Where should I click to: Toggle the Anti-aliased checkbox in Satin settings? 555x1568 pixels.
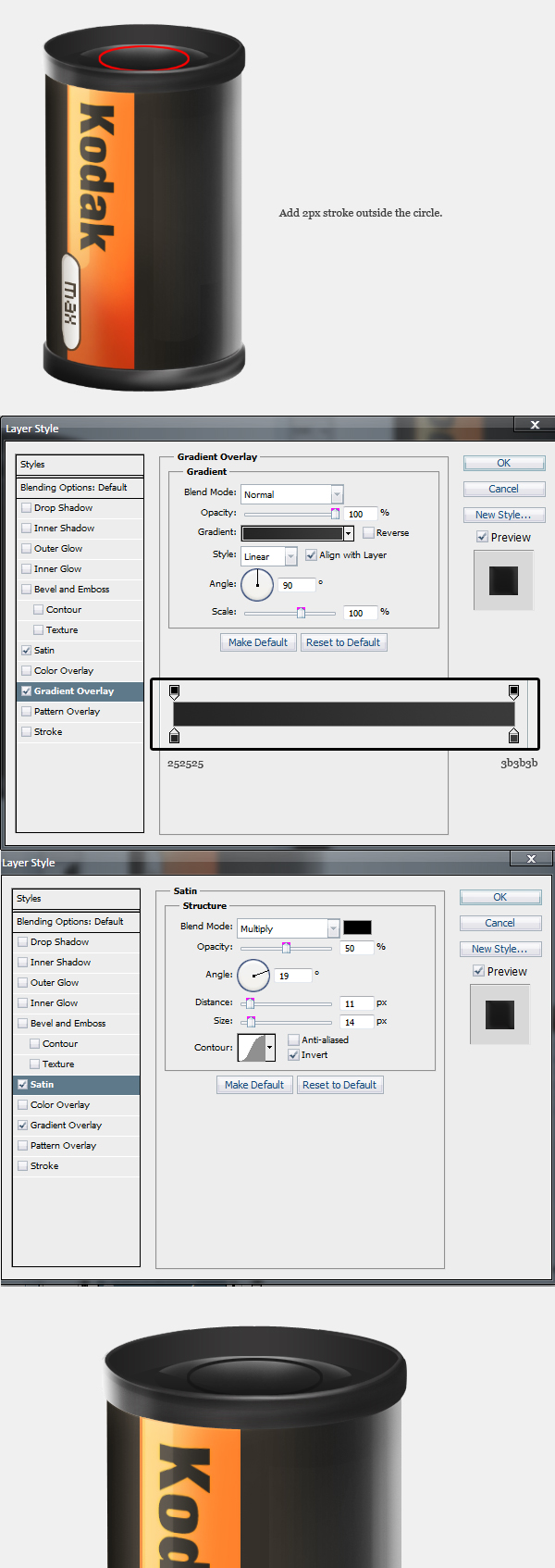pos(293,1040)
